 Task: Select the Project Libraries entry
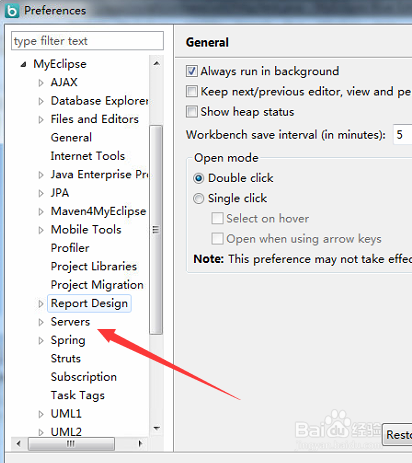pos(94,266)
